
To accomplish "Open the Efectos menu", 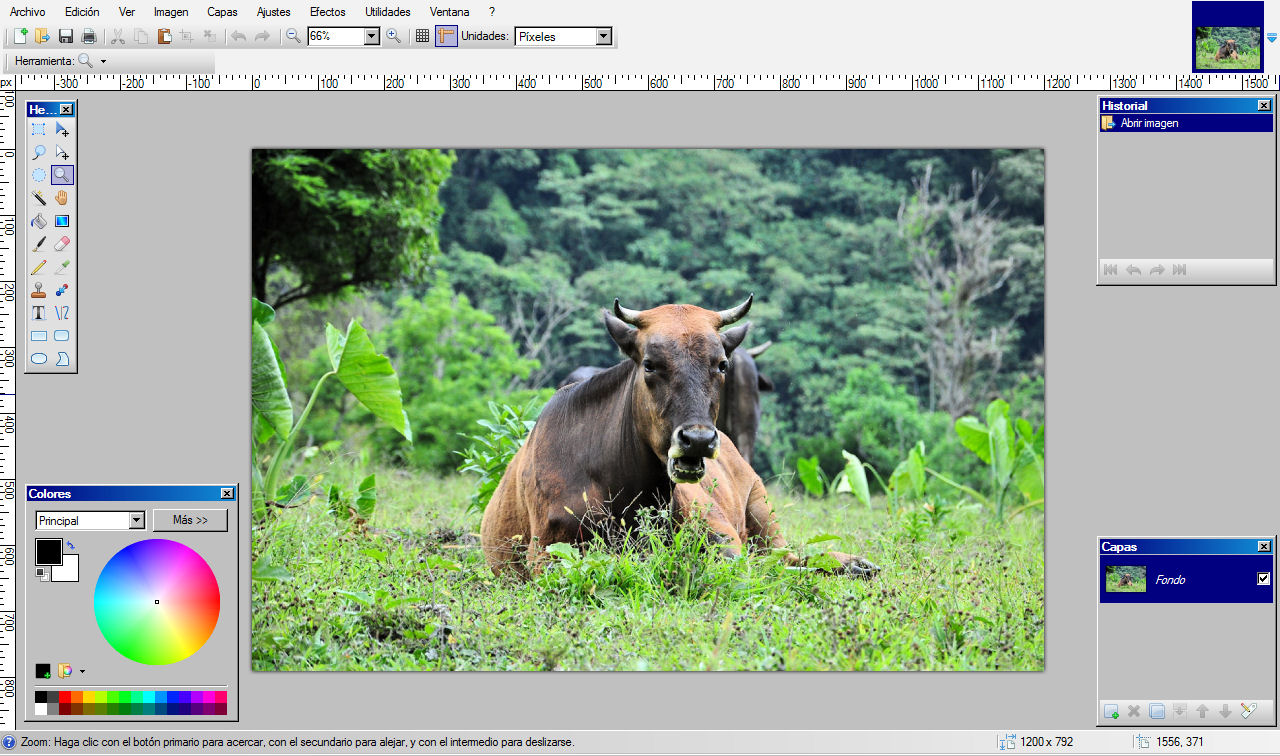I will pos(327,11).
